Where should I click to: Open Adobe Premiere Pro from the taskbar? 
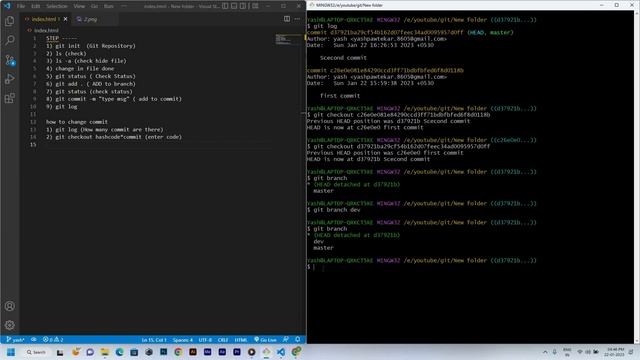(x=237, y=352)
